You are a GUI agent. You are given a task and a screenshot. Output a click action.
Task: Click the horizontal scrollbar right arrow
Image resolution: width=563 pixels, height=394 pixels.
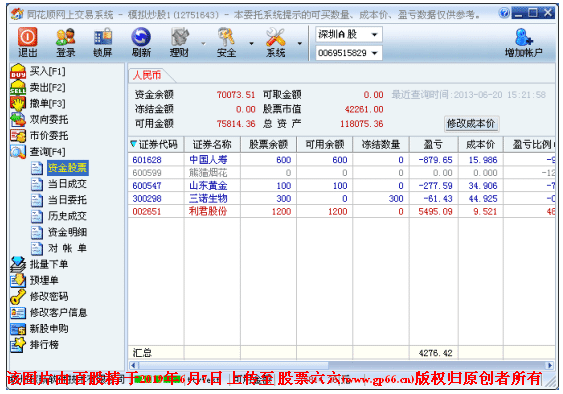[x=550, y=366]
